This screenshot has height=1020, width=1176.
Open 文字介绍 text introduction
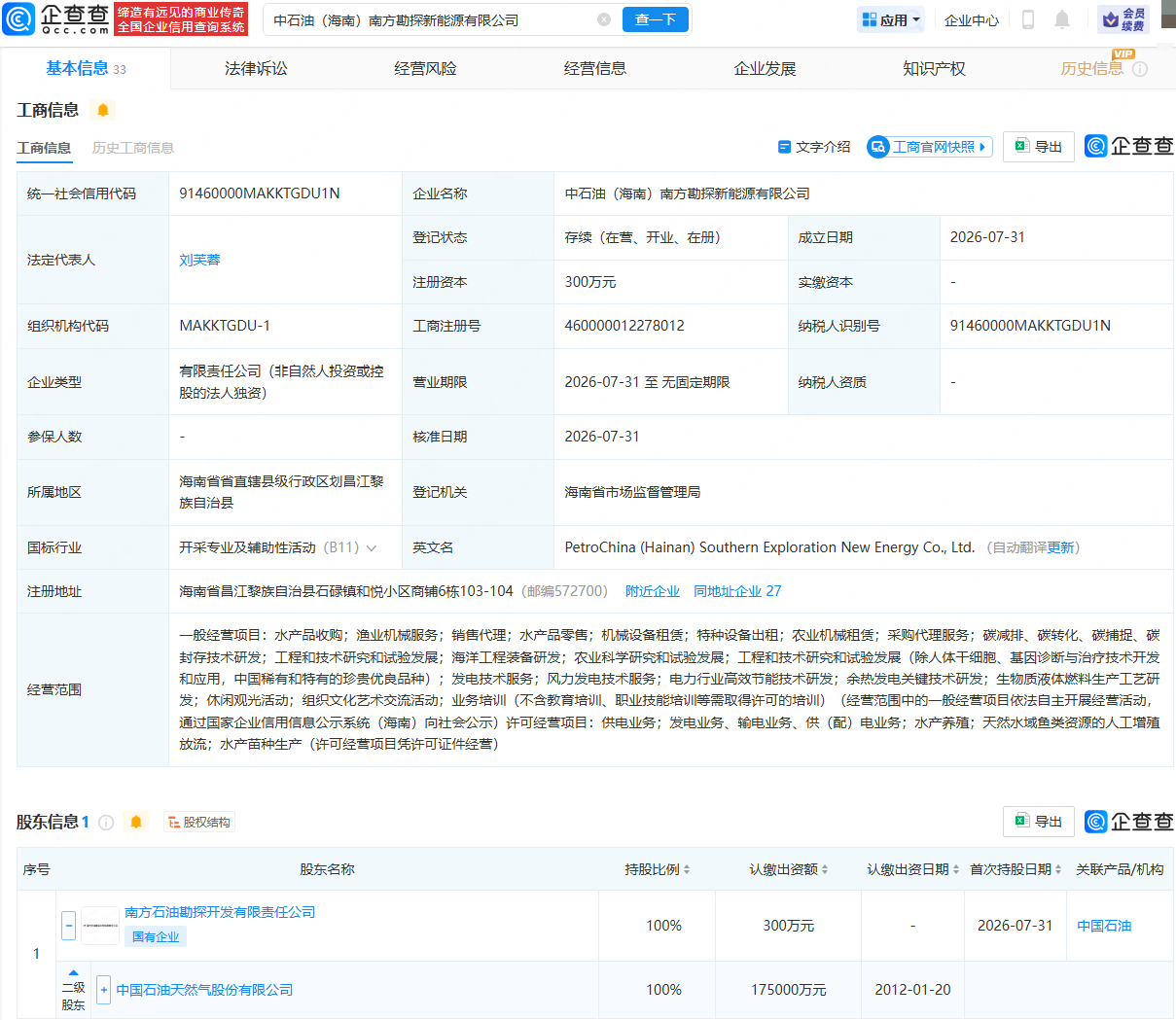(x=814, y=147)
